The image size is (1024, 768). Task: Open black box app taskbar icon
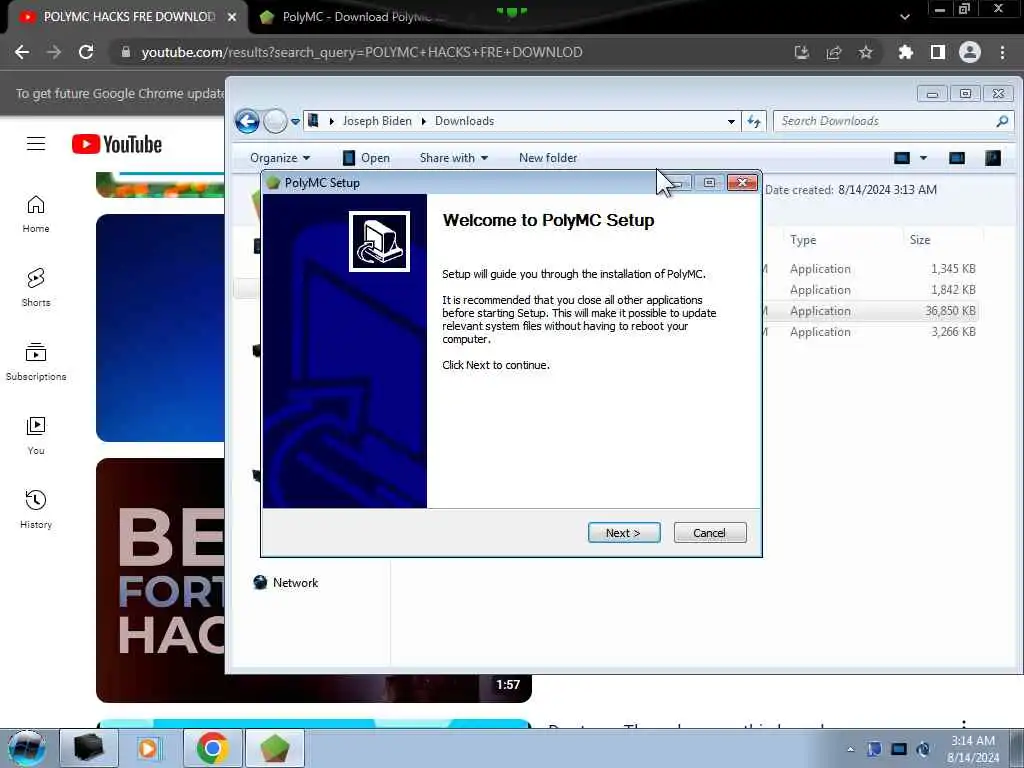point(88,748)
